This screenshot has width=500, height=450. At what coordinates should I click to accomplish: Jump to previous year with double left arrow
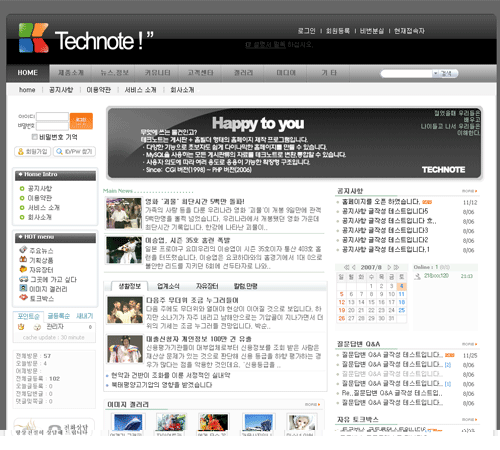[x=346, y=267]
